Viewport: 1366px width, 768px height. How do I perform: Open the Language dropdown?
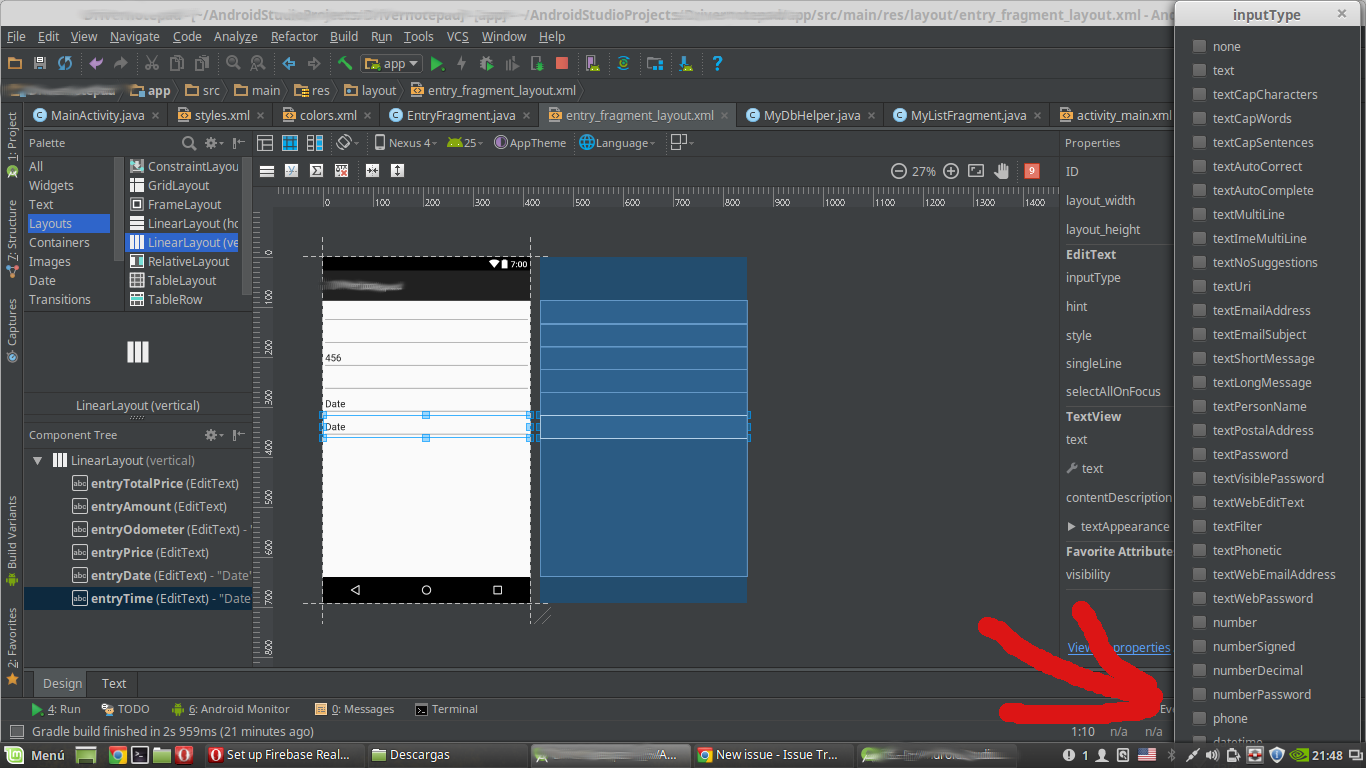(618, 143)
